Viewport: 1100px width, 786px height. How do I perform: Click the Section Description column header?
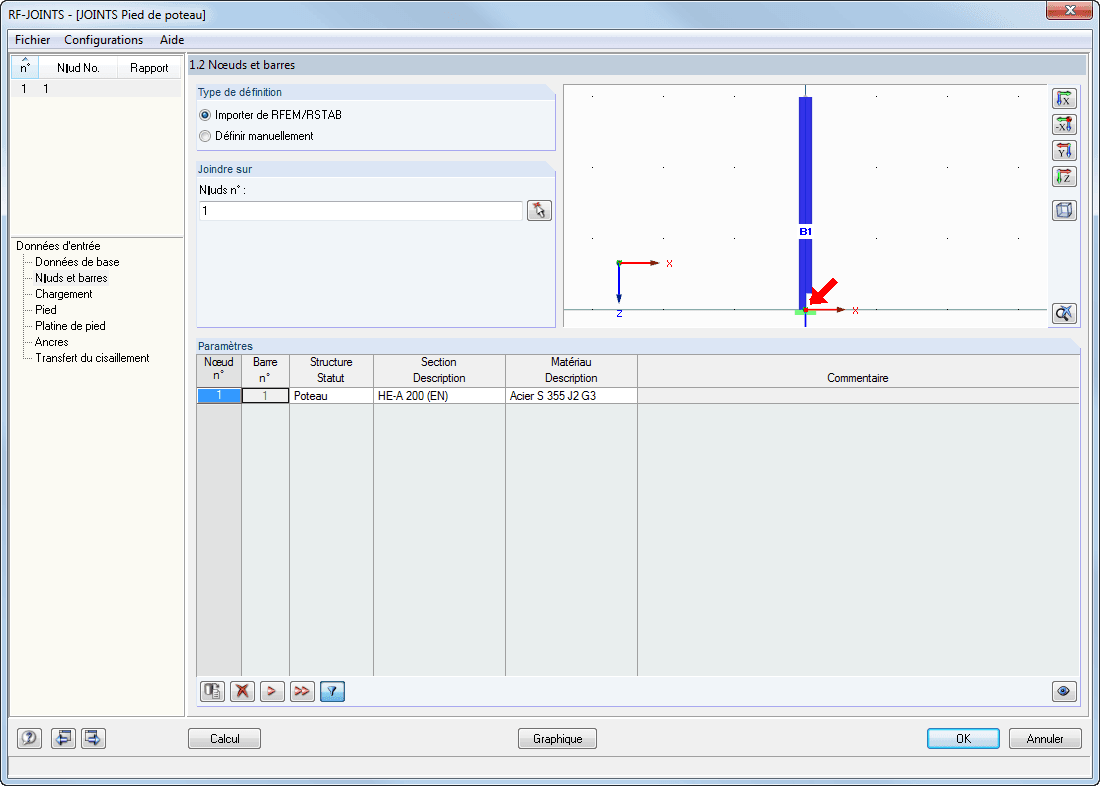point(439,370)
